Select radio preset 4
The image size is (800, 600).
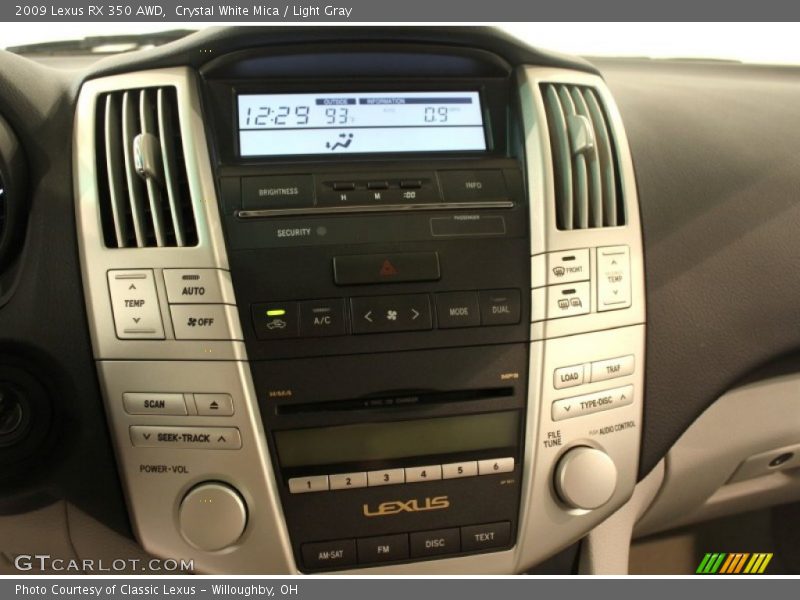423,474
